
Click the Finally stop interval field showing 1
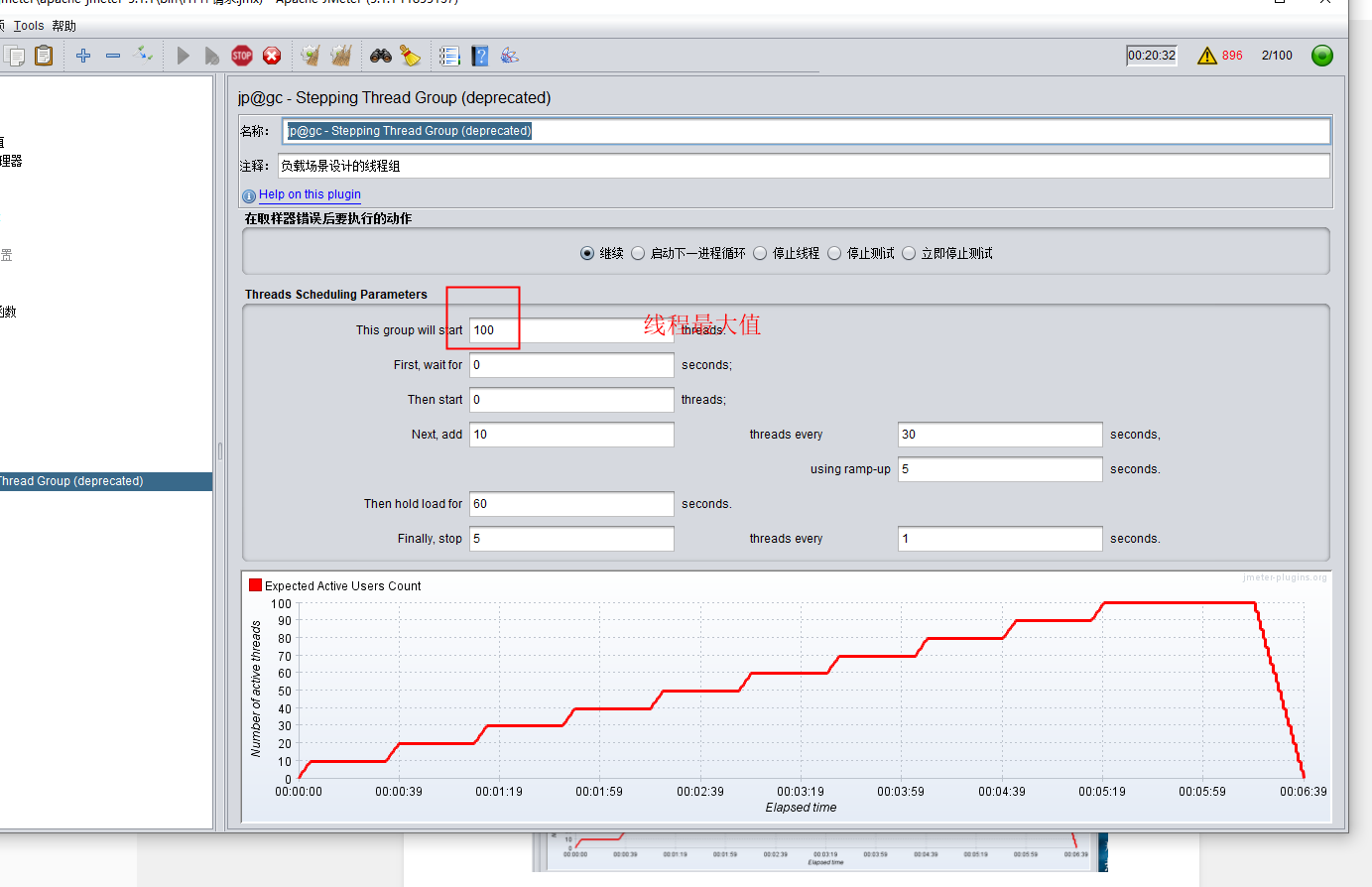coord(1000,539)
